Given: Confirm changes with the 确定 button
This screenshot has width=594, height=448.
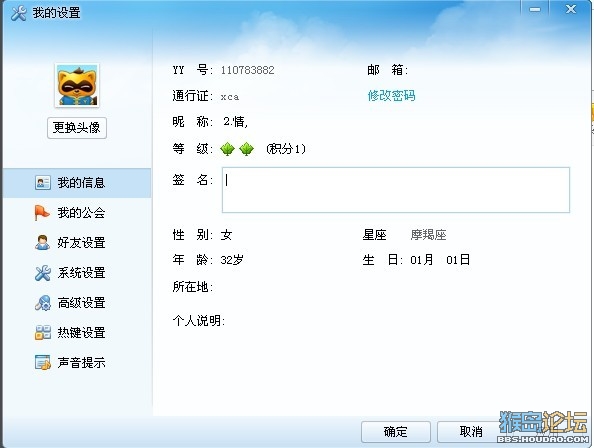Looking at the screenshot, I should [x=395, y=432].
